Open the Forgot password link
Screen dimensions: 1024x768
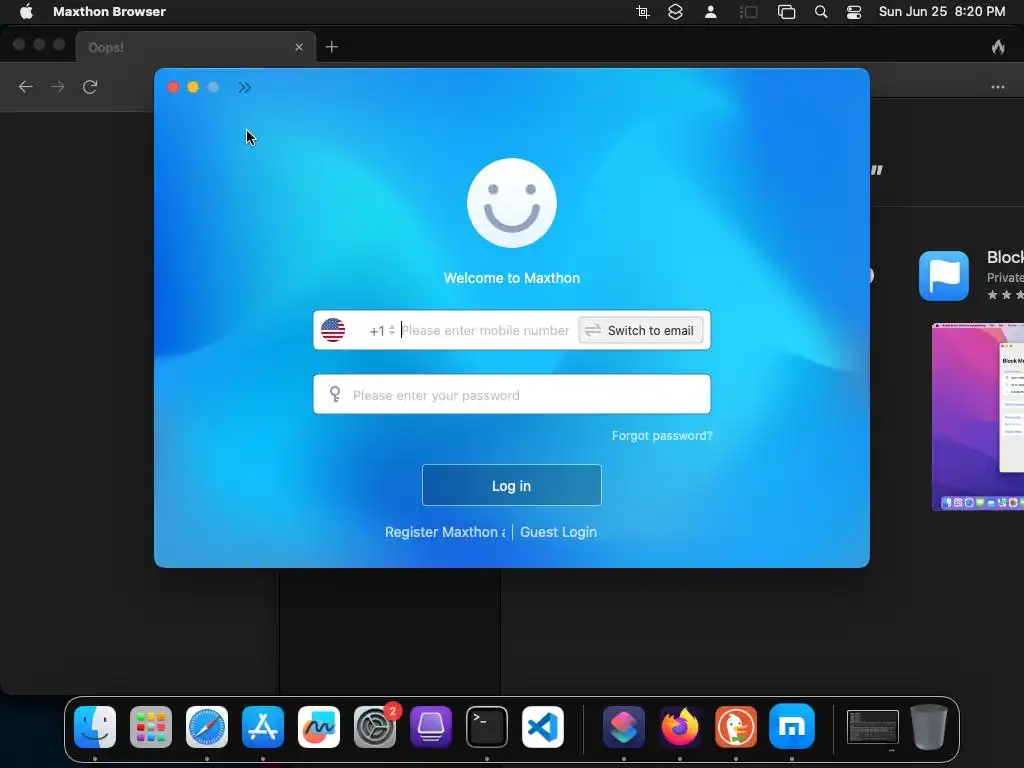662,436
